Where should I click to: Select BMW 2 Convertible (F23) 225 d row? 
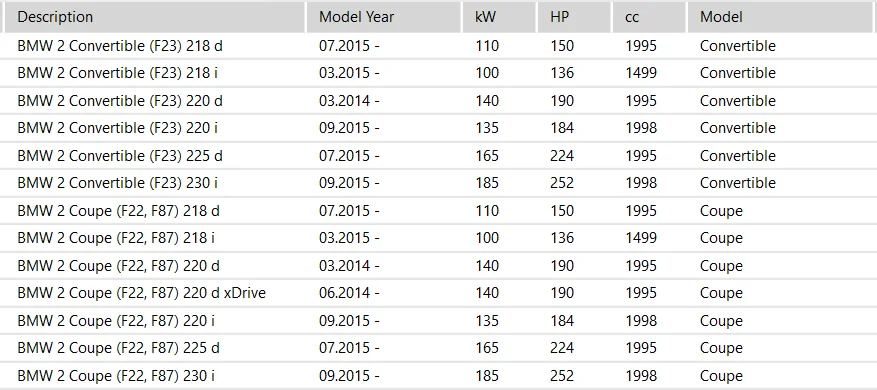(x=438, y=156)
